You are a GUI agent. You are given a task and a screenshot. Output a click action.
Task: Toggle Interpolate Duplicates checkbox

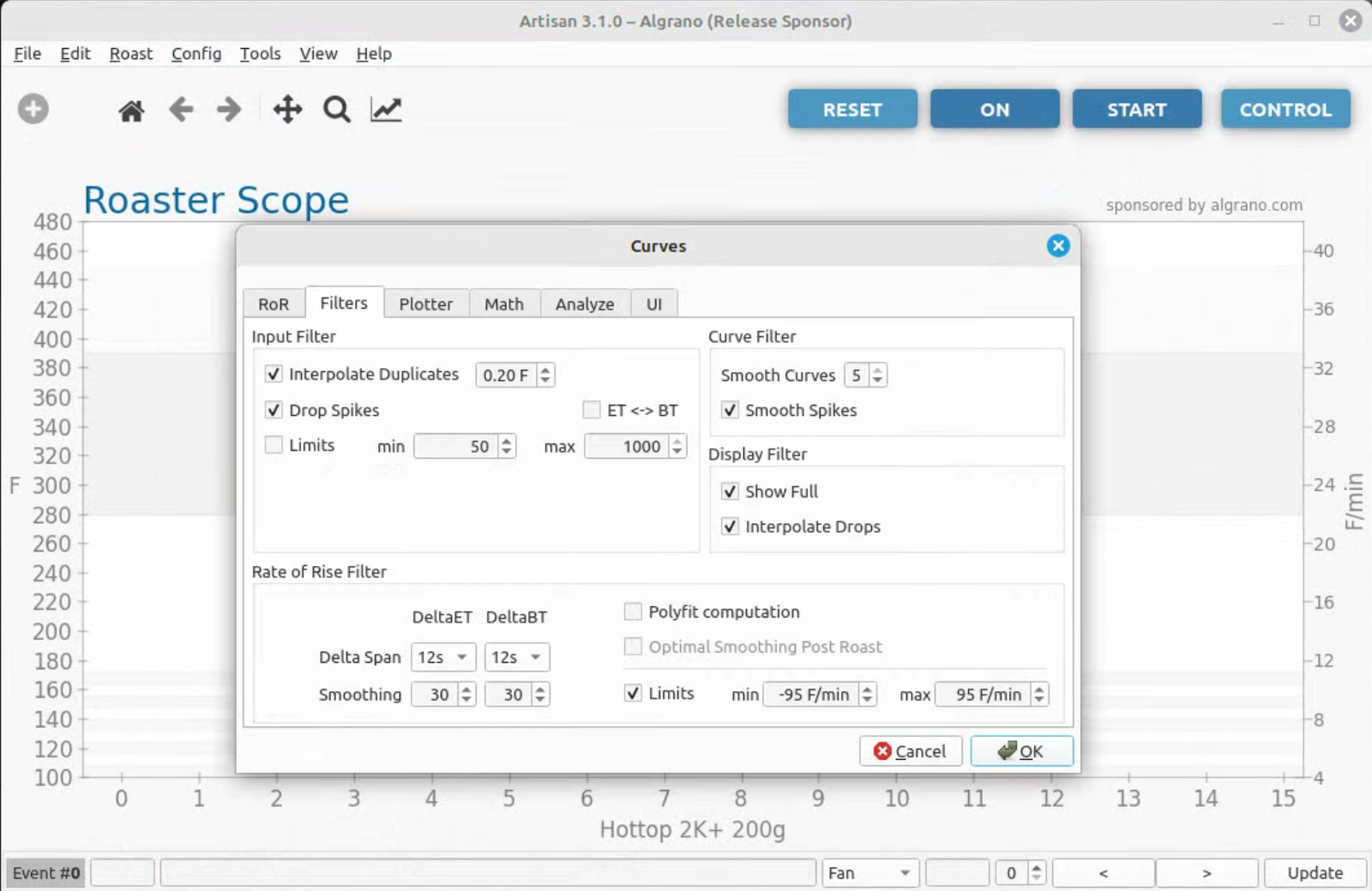click(274, 374)
